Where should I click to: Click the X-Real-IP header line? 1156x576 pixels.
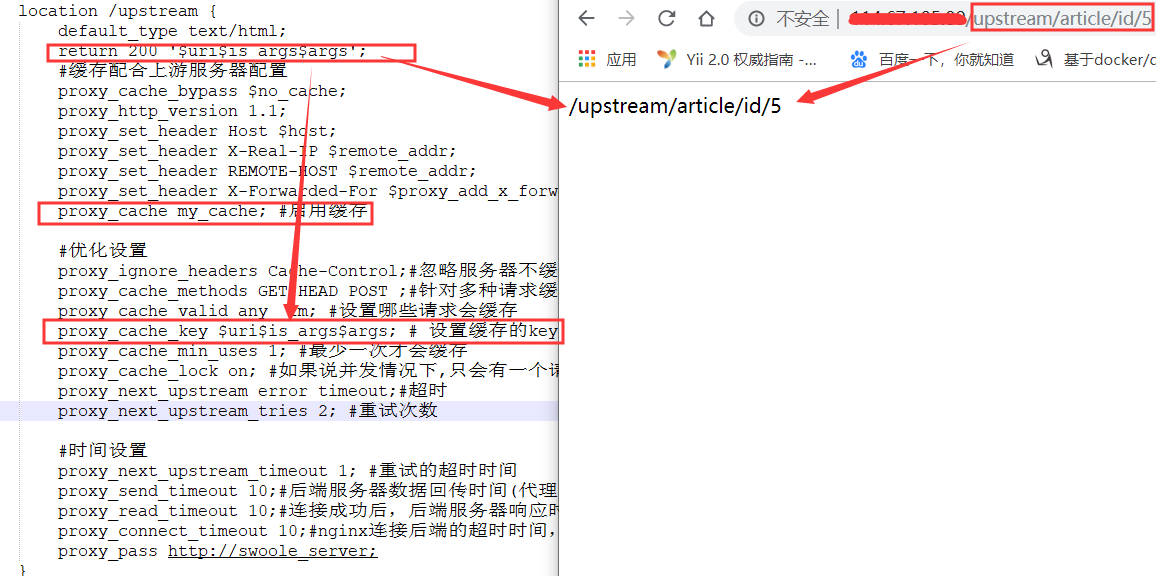[257, 151]
